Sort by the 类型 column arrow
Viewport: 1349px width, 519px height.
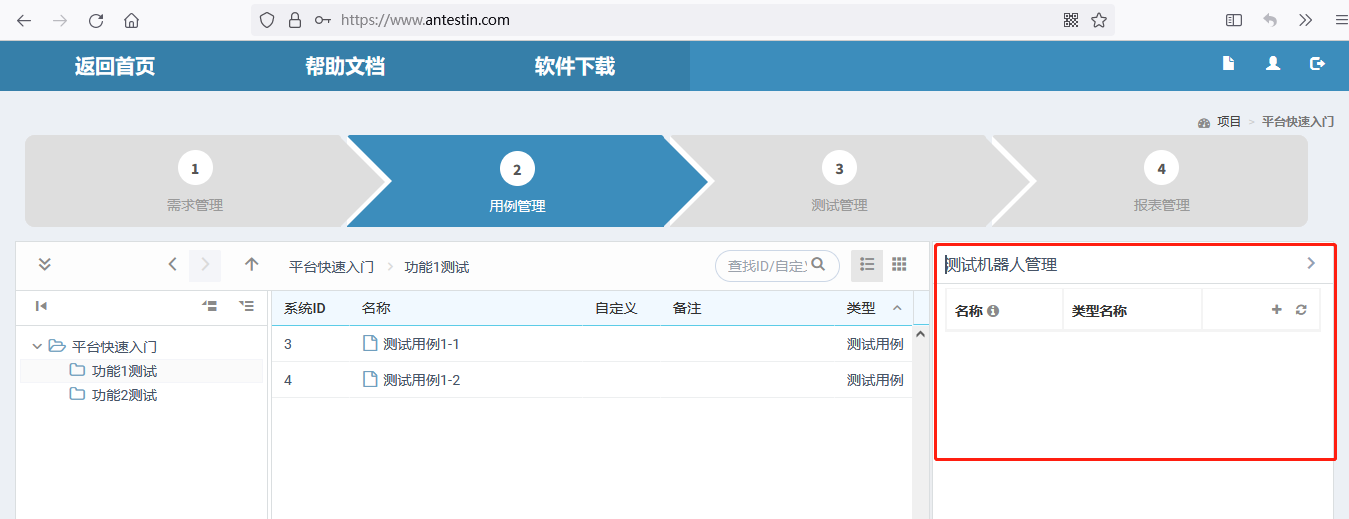(897, 308)
